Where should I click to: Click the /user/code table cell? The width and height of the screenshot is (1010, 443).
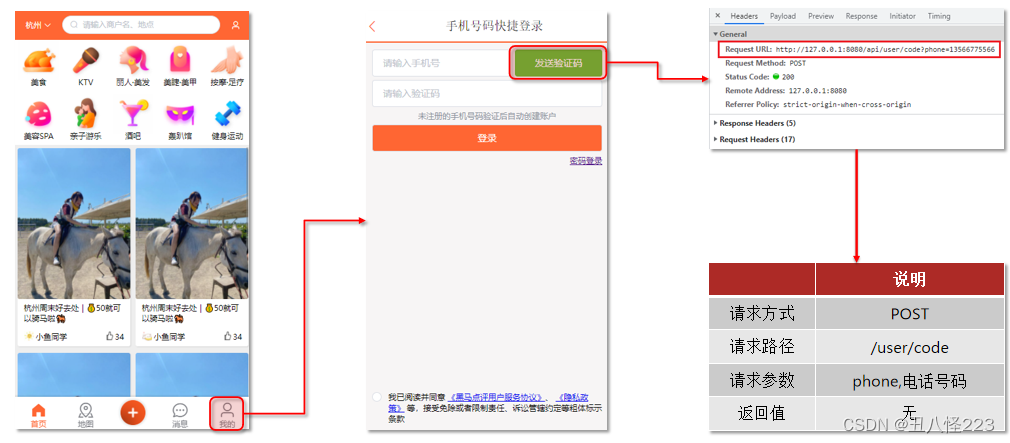point(910,347)
